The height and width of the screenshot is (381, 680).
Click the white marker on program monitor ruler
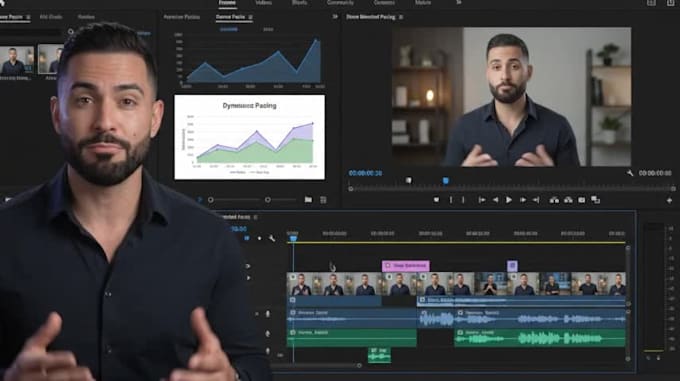(x=409, y=180)
